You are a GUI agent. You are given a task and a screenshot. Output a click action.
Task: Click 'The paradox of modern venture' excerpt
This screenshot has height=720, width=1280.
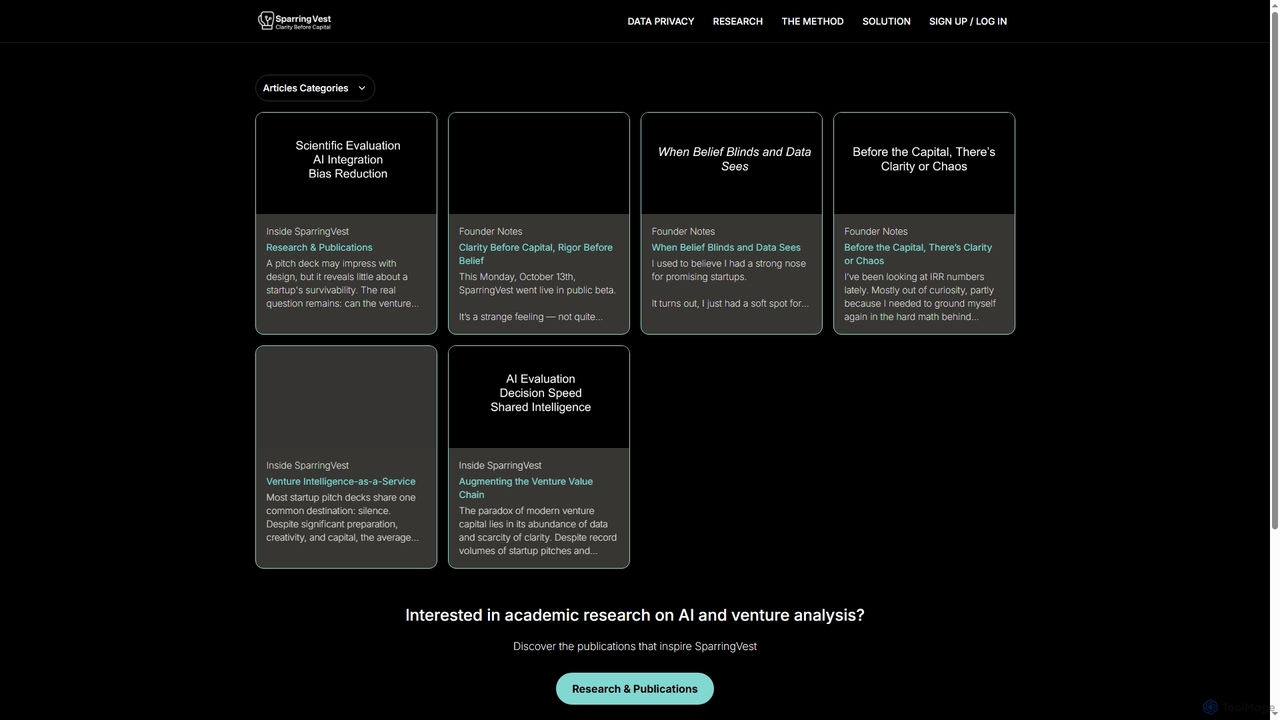click(538, 530)
